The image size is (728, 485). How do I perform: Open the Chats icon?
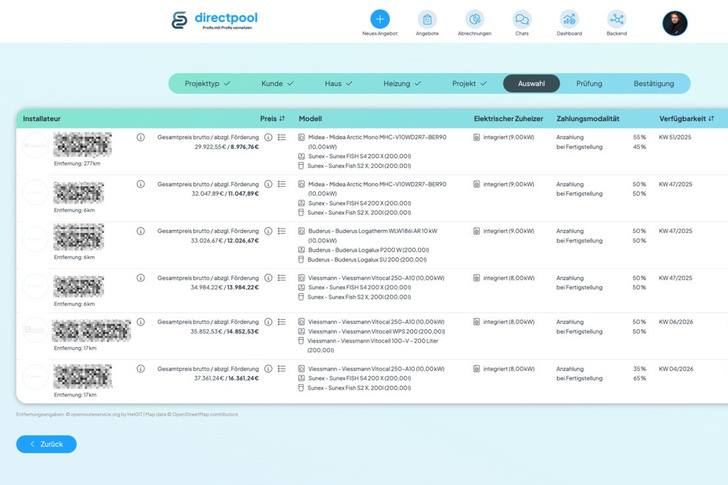522,19
